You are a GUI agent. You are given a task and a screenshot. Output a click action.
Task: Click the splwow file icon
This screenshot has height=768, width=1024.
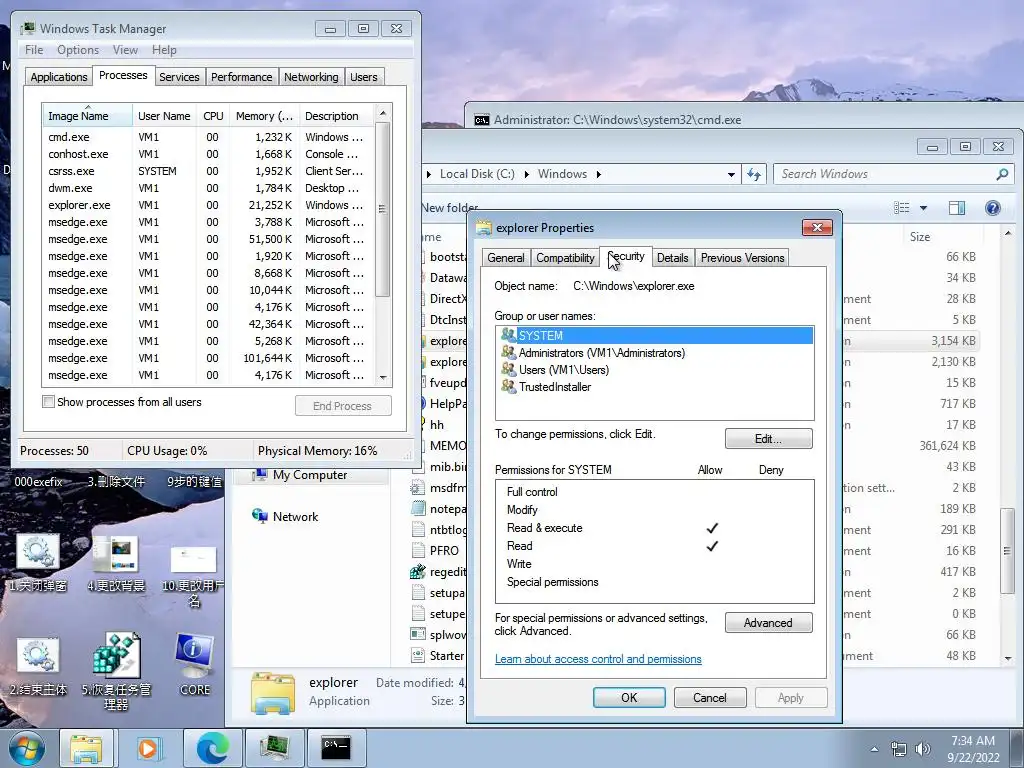418,634
